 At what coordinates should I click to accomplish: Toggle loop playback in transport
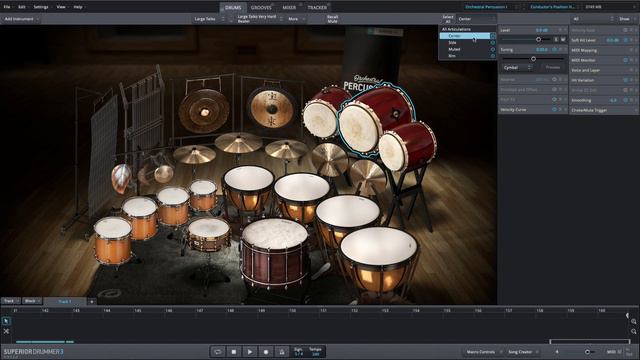218,351
